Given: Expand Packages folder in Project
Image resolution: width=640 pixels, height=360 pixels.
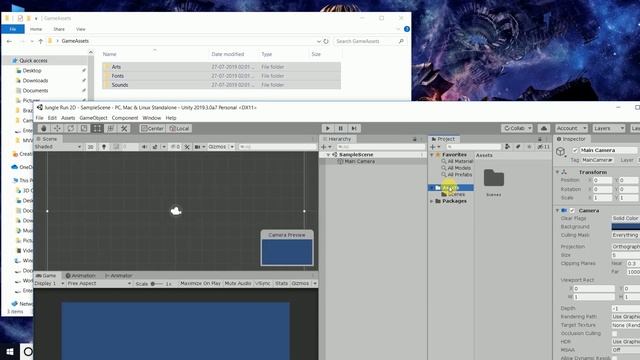Looking at the screenshot, I should point(432,201).
